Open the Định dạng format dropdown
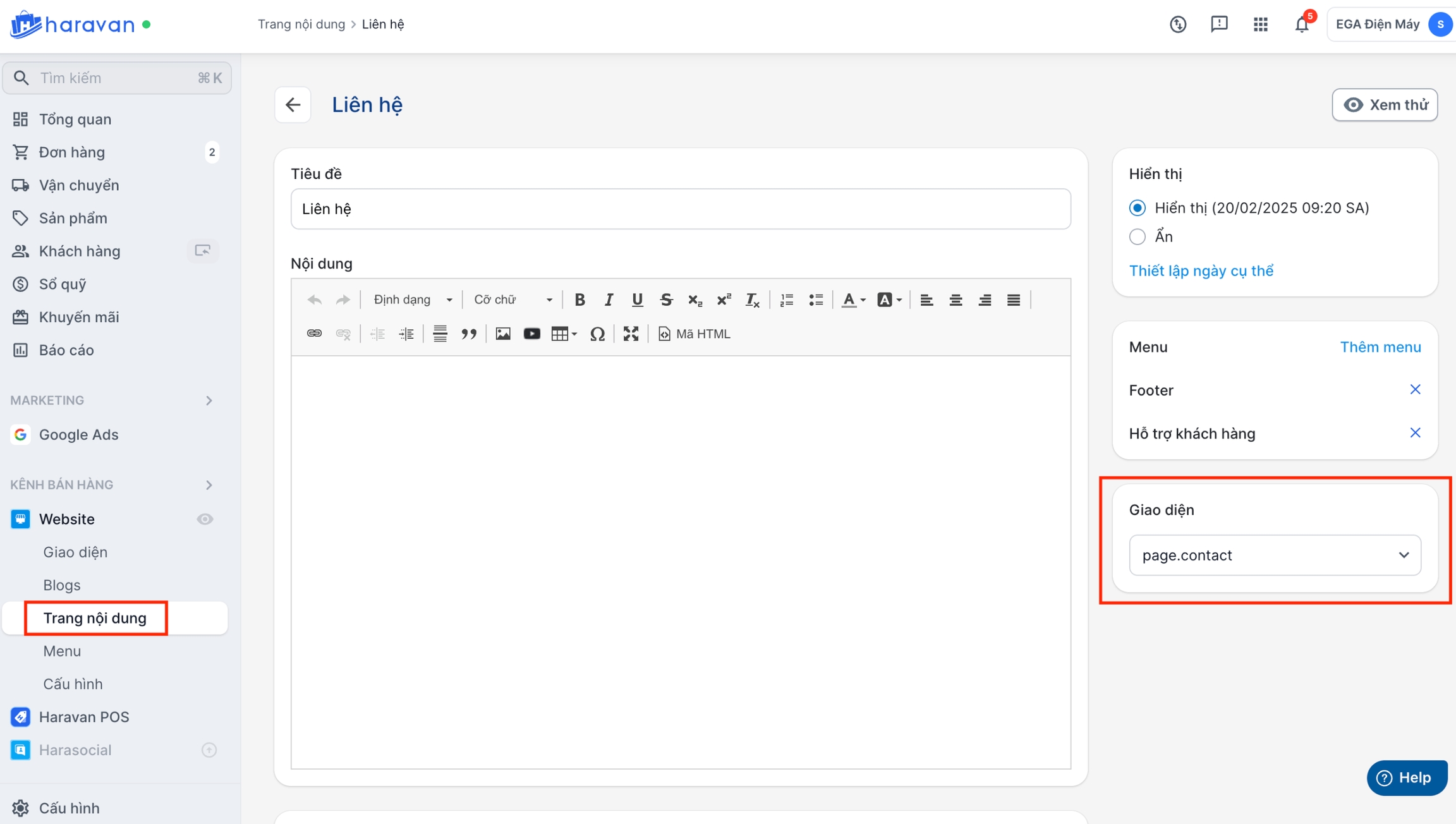Image resolution: width=1456 pixels, height=824 pixels. tap(412, 300)
